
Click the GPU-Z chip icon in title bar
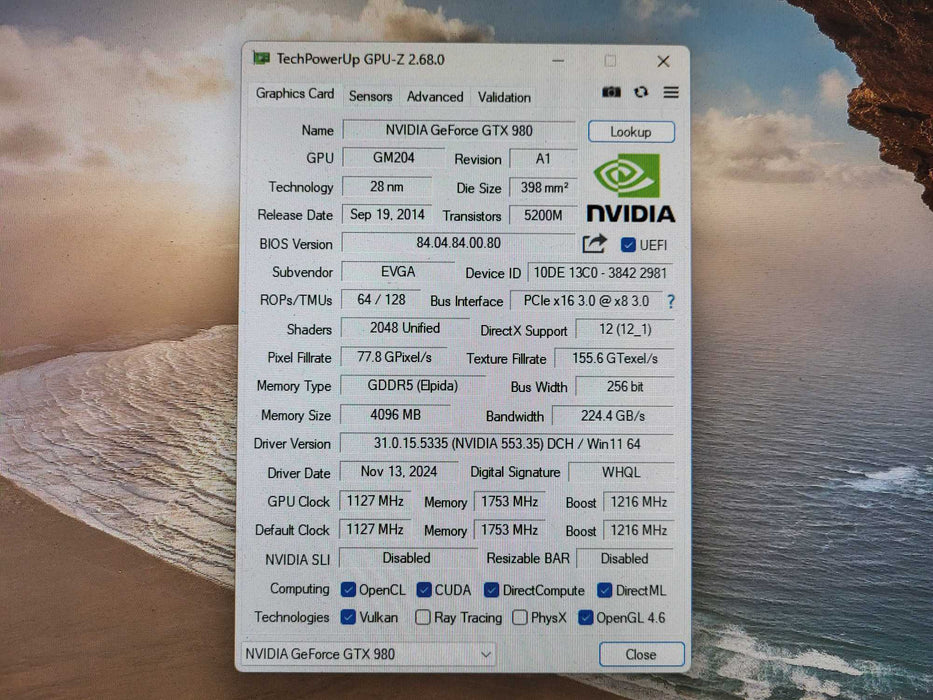click(263, 60)
